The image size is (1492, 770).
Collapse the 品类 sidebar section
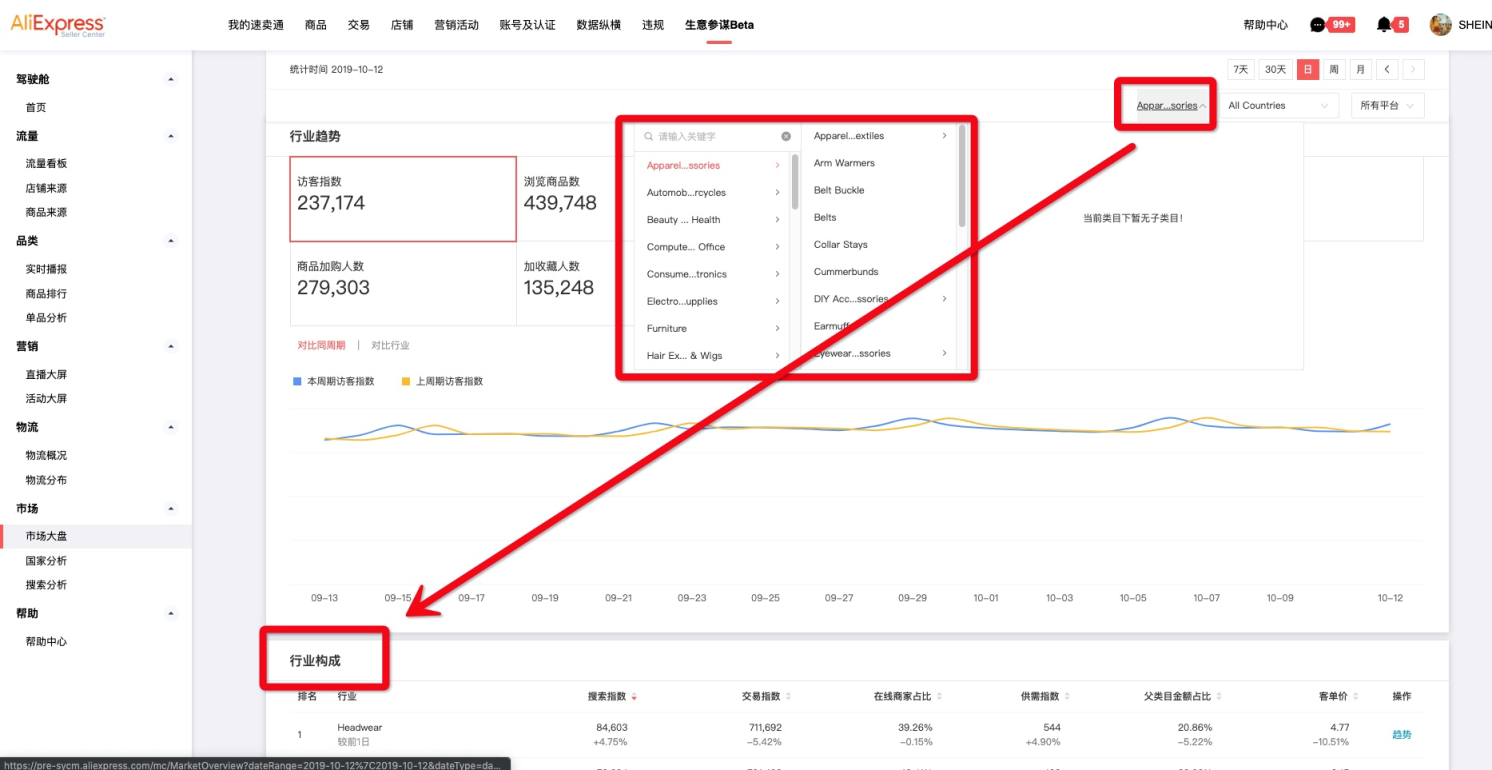[171, 241]
